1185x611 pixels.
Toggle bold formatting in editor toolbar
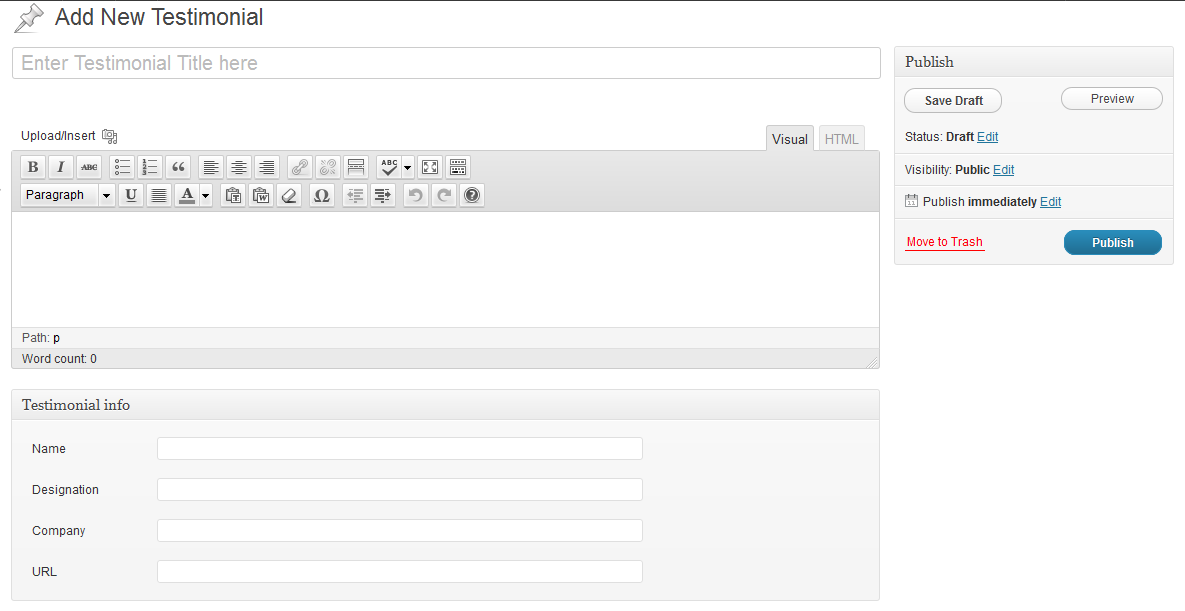[32, 167]
